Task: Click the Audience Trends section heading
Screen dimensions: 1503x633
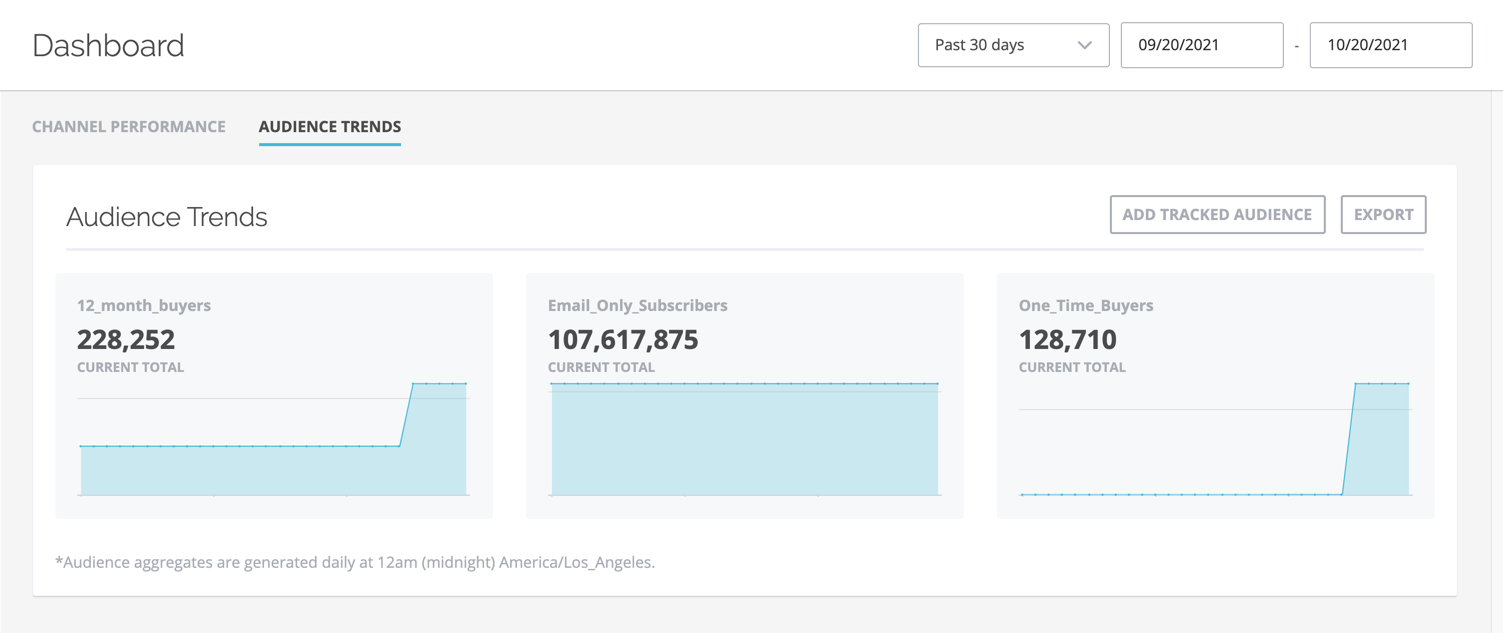Action: (167, 217)
